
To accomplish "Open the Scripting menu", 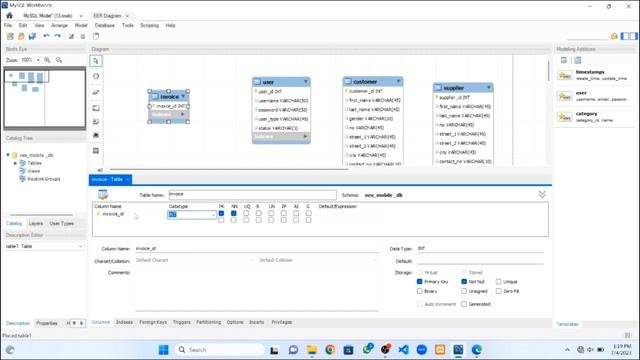I will [x=149, y=25].
